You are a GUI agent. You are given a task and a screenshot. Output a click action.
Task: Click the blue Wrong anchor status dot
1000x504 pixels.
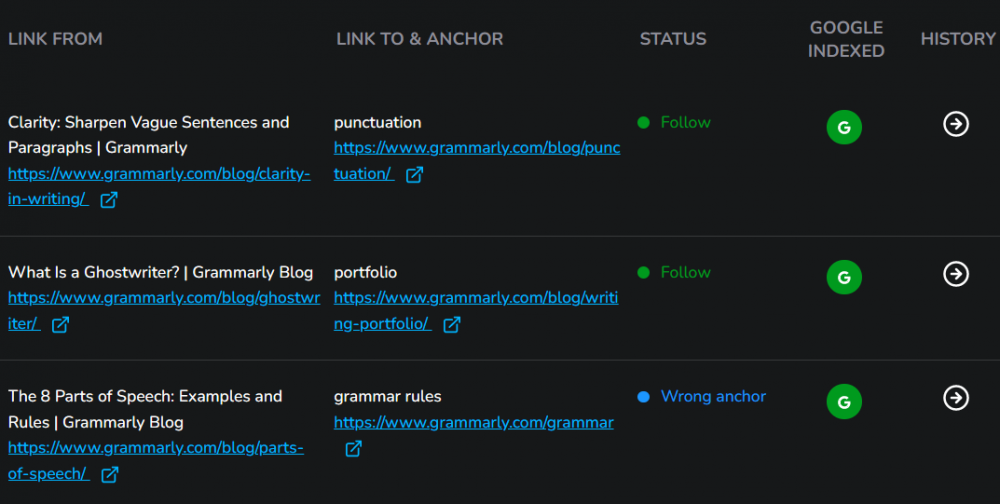point(643,397)
